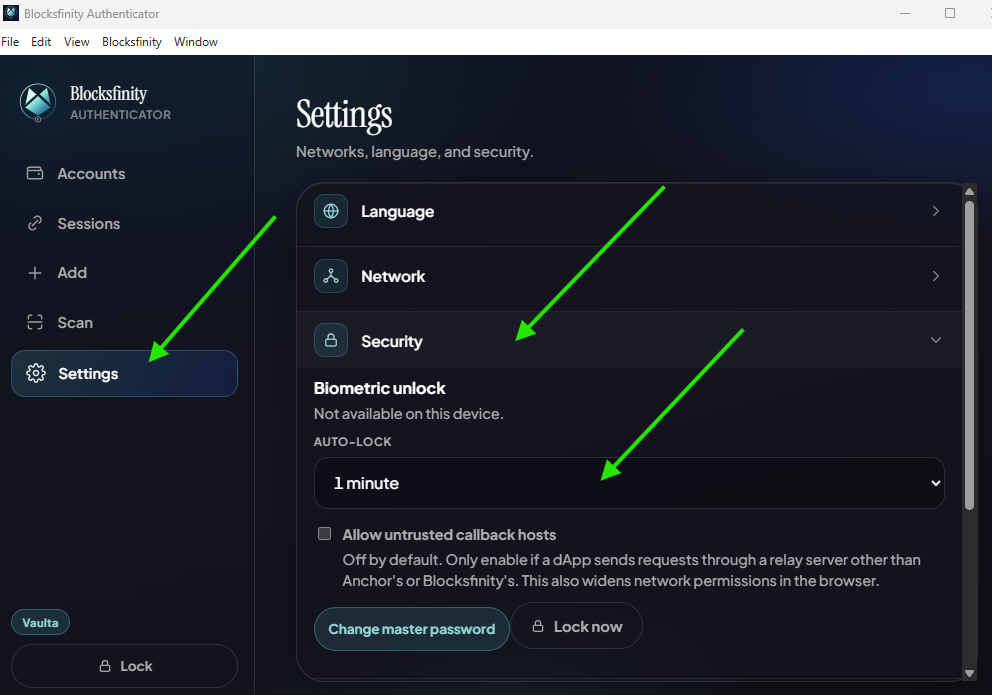The height and width of the screenshot is (695, 992).
Task: Click the Settings gear icon
Action: [x=35, y=373]
